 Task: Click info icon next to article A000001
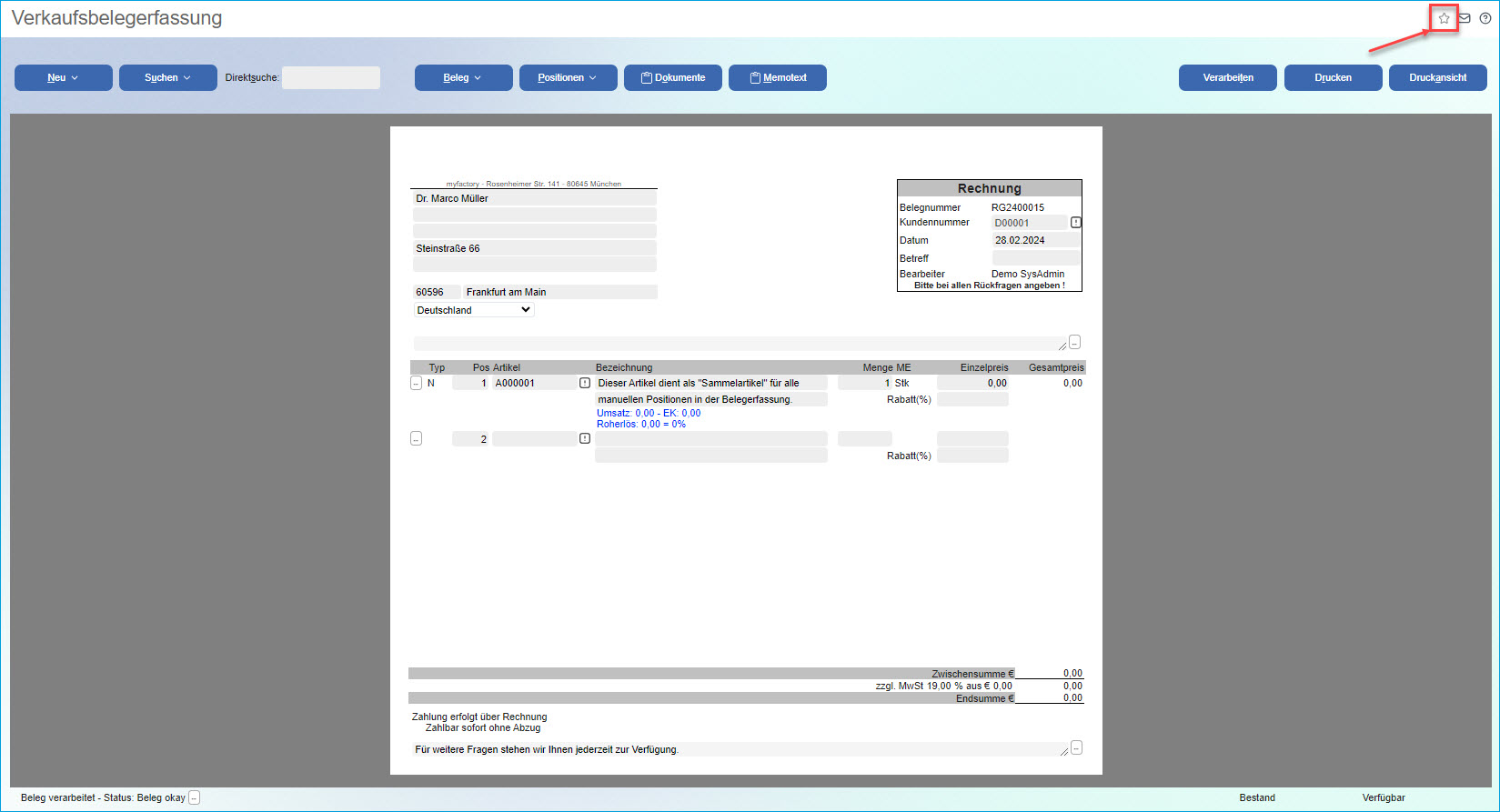click(x=585, y=383)
